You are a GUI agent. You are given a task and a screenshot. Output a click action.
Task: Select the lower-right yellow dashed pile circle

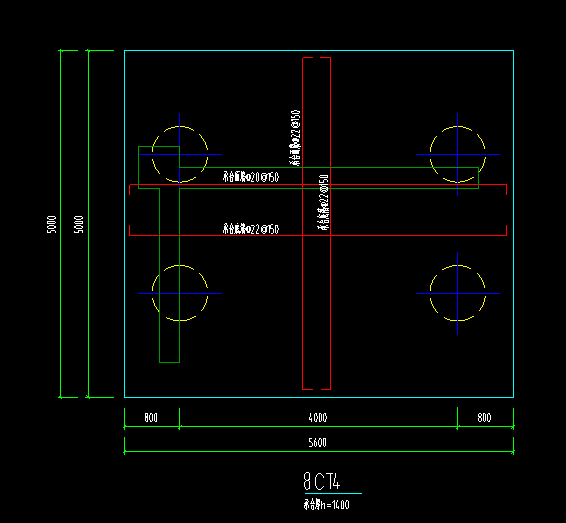click(x=457, y=293)
